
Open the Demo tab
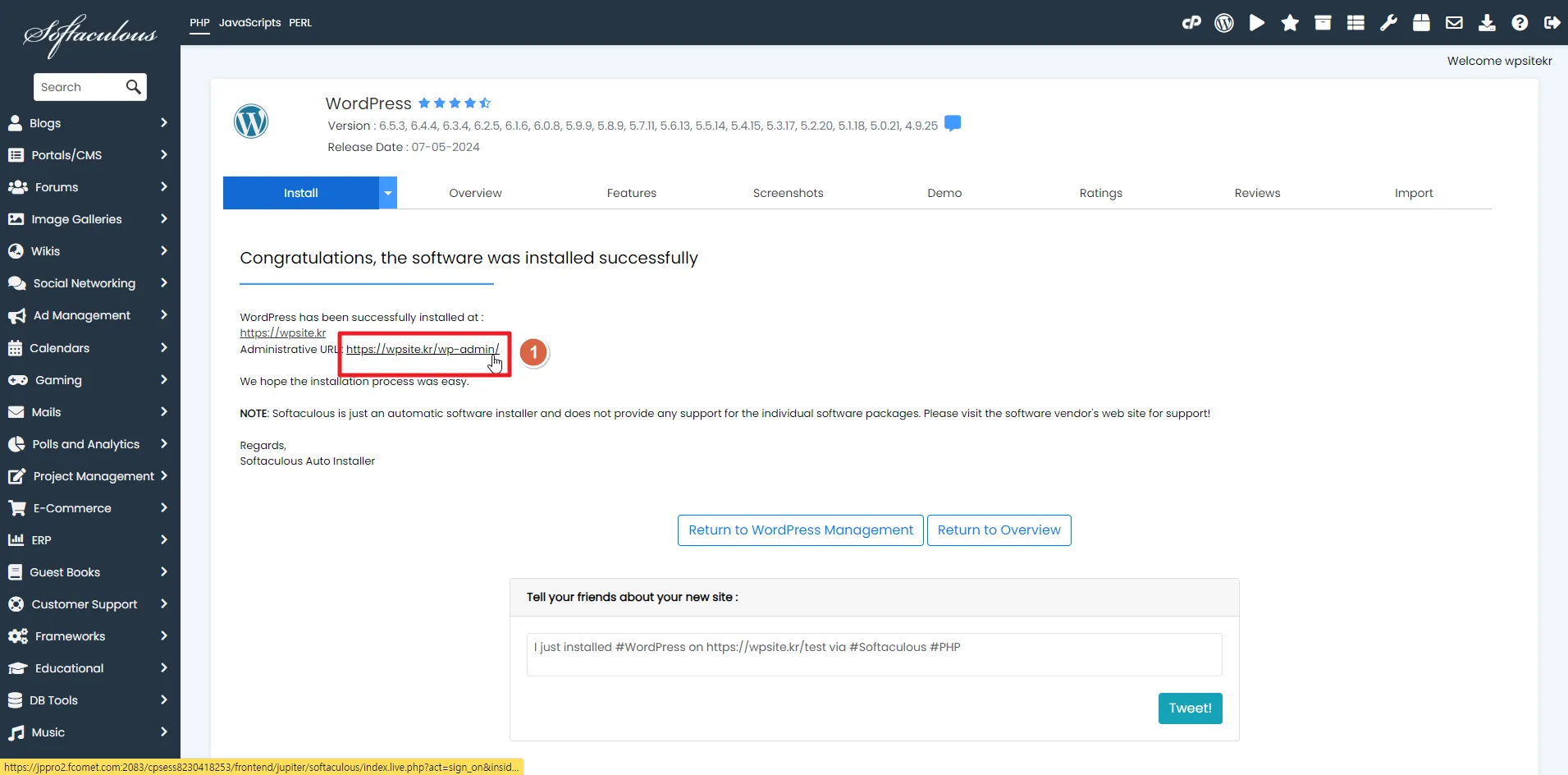point(944,193)
